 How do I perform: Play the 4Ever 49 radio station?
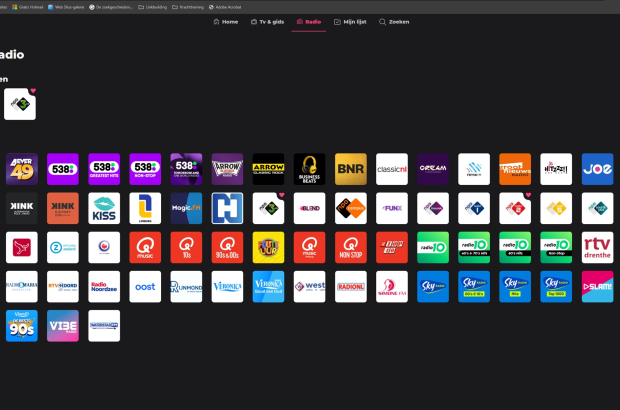[22, 169]
